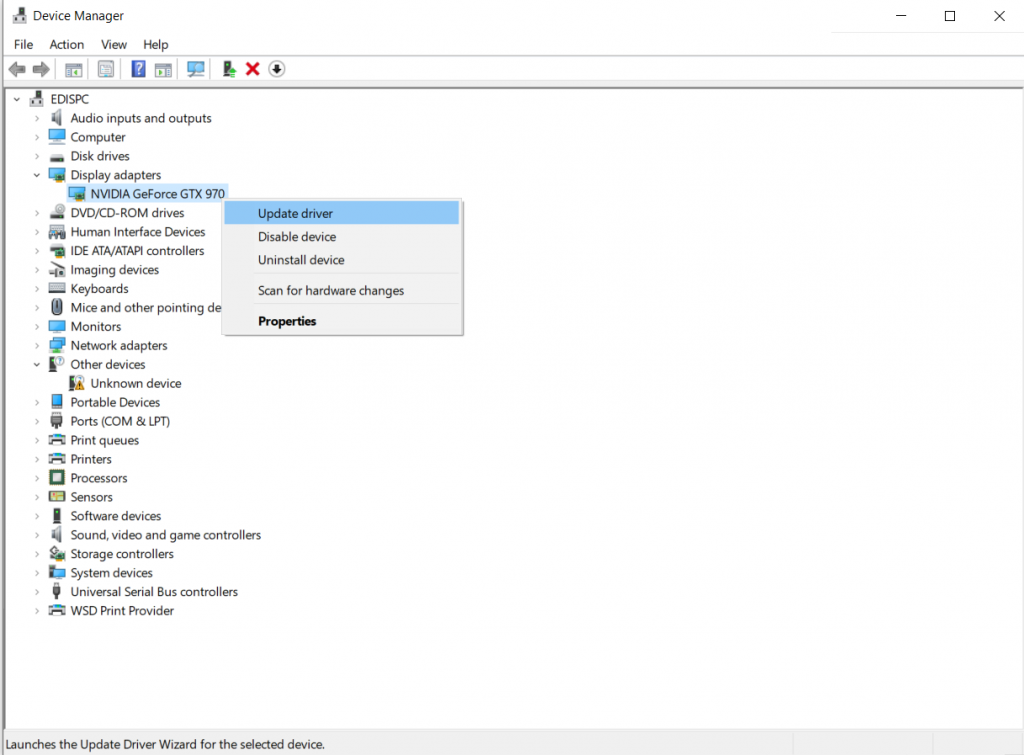Open the File menu
The image size is (1024, 755).
(x=24, y=44)
